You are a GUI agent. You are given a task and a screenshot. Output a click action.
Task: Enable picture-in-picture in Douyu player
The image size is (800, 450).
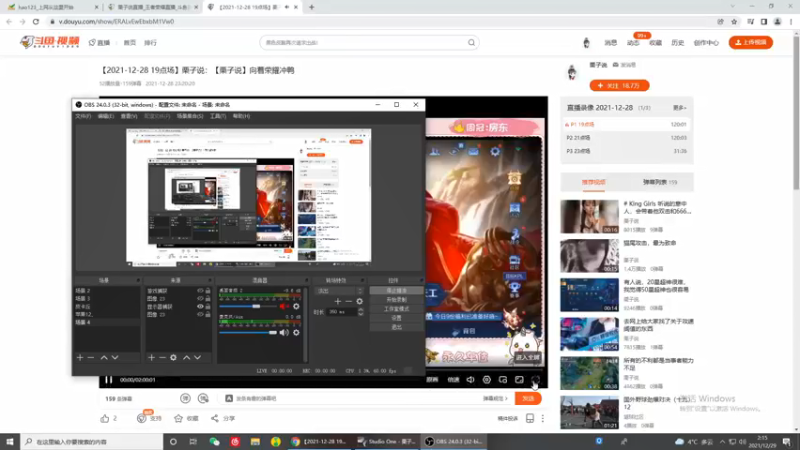tap(503, 380)
